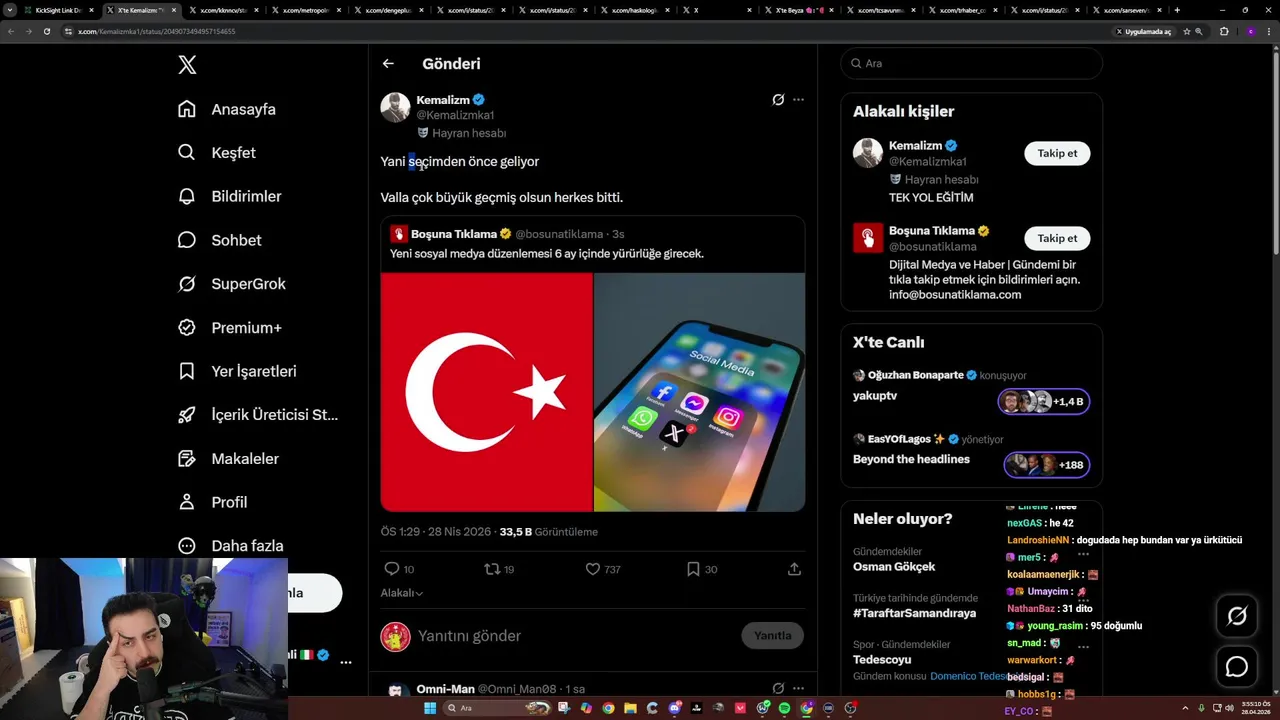Open the quoted Boşuna Tıklama post text

pos(547,254)
